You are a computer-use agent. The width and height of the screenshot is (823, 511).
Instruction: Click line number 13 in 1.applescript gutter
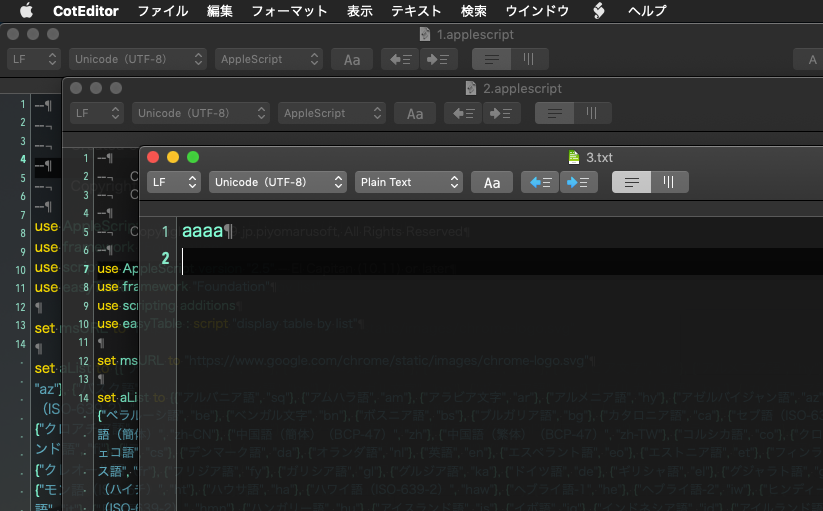(x=20, y=325)
